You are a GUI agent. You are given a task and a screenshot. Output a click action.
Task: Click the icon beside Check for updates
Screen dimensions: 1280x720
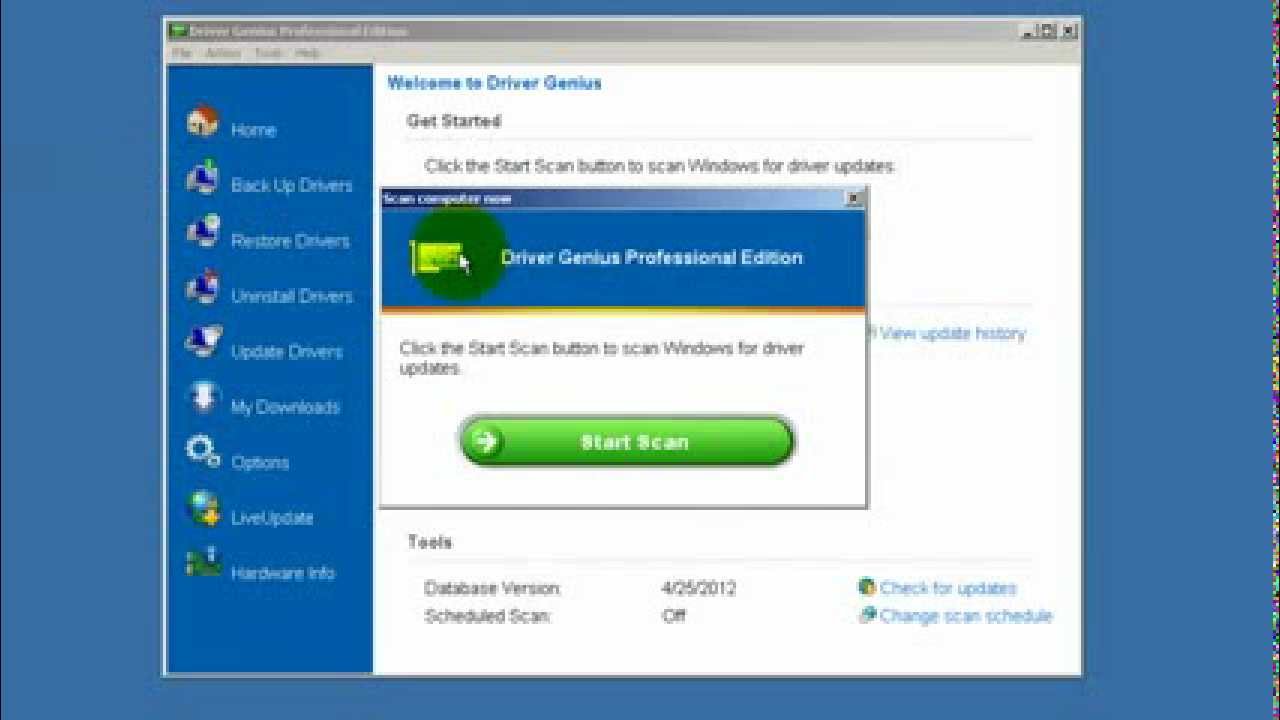(867, 587)
